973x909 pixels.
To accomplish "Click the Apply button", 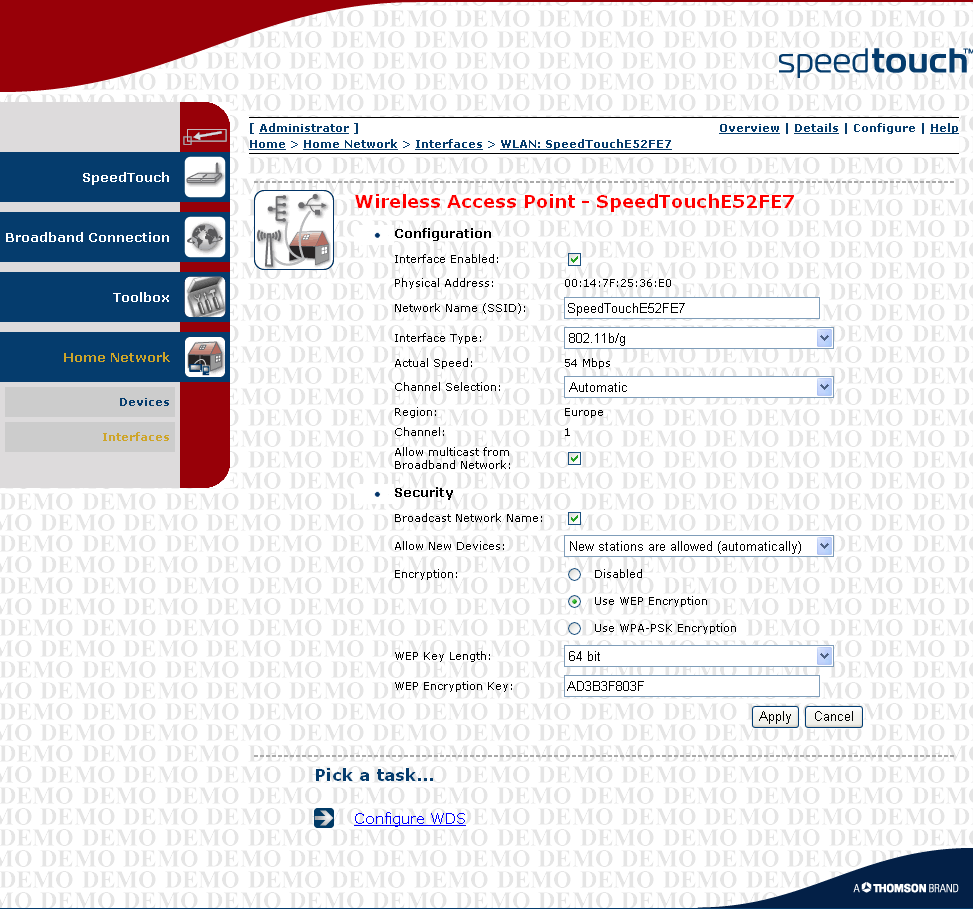I will point(775,717).
